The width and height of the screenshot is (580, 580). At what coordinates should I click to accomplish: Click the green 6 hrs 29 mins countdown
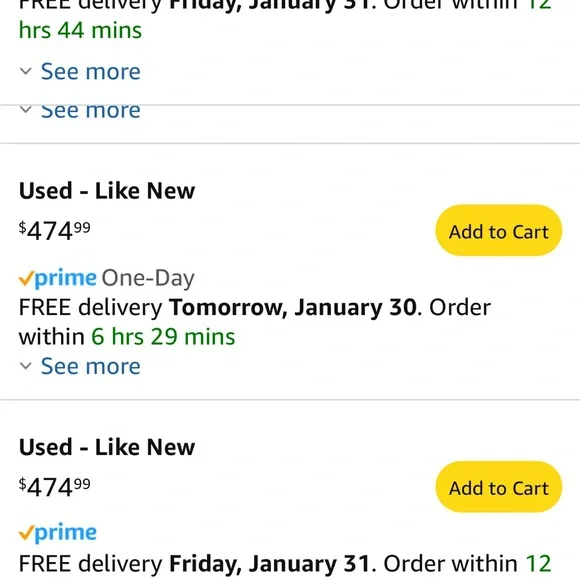(x=163, y=337)
